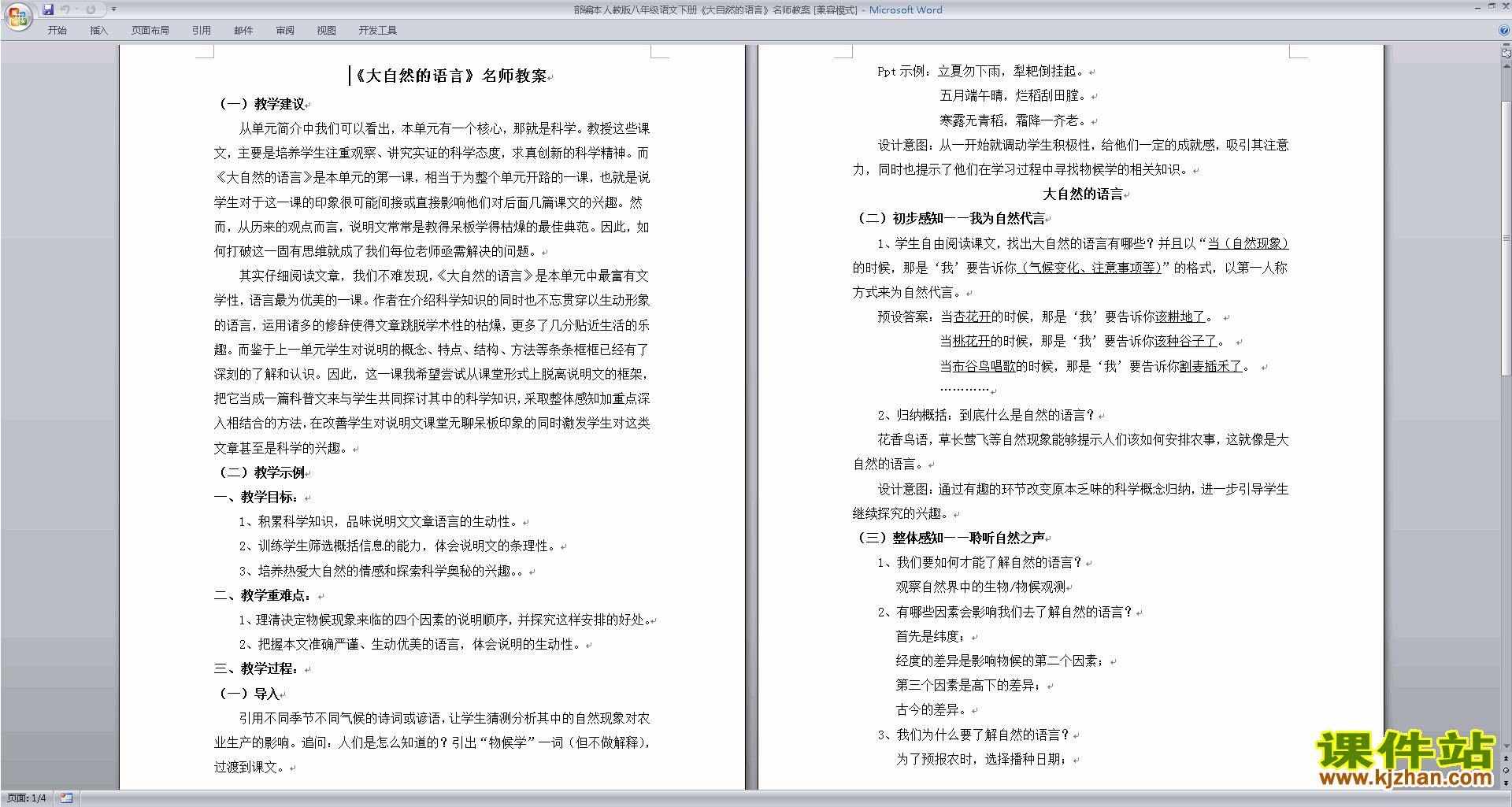
Task: Click line 1、我们要如何才能了解自然的语言？
Action: [980, 562]
